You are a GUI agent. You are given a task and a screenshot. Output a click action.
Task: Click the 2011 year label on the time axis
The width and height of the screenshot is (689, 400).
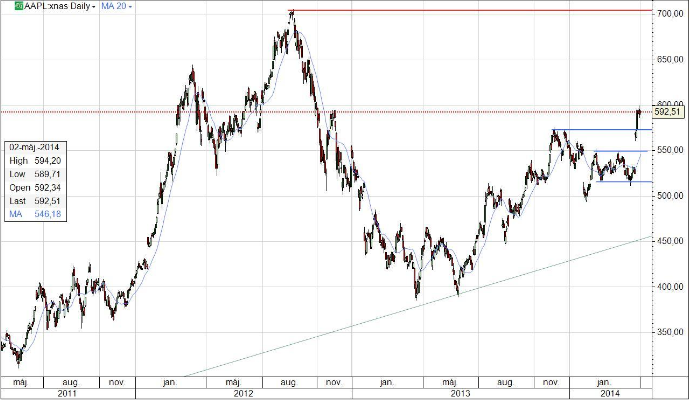click(67, 393)
